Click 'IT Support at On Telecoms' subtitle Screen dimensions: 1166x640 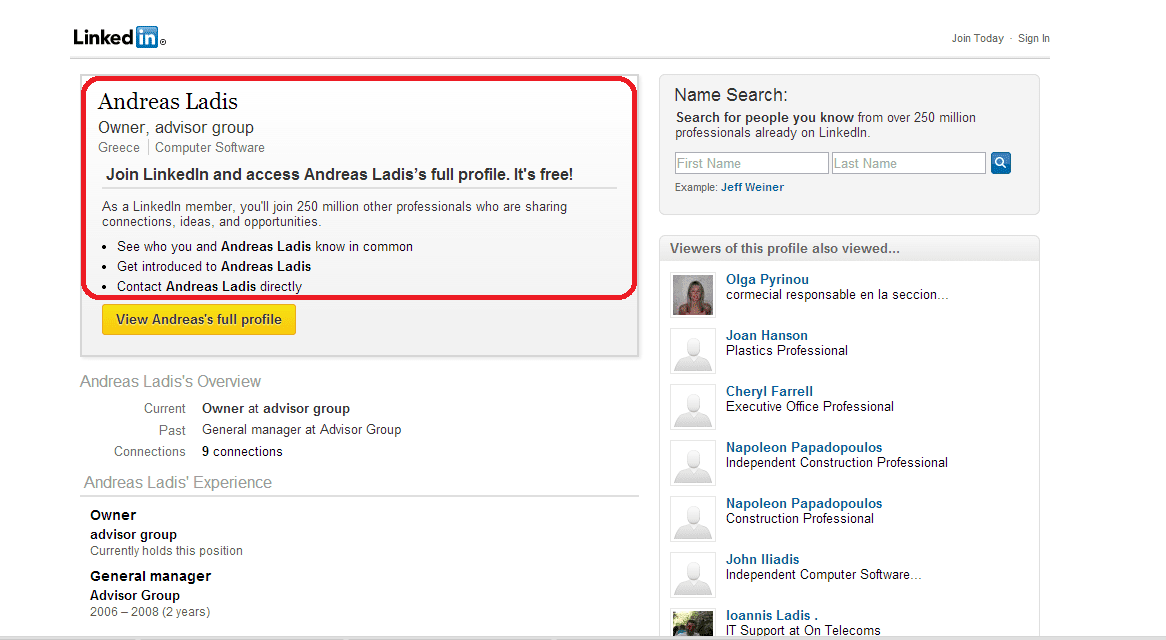pyautogui.click(x=803, y=630)
